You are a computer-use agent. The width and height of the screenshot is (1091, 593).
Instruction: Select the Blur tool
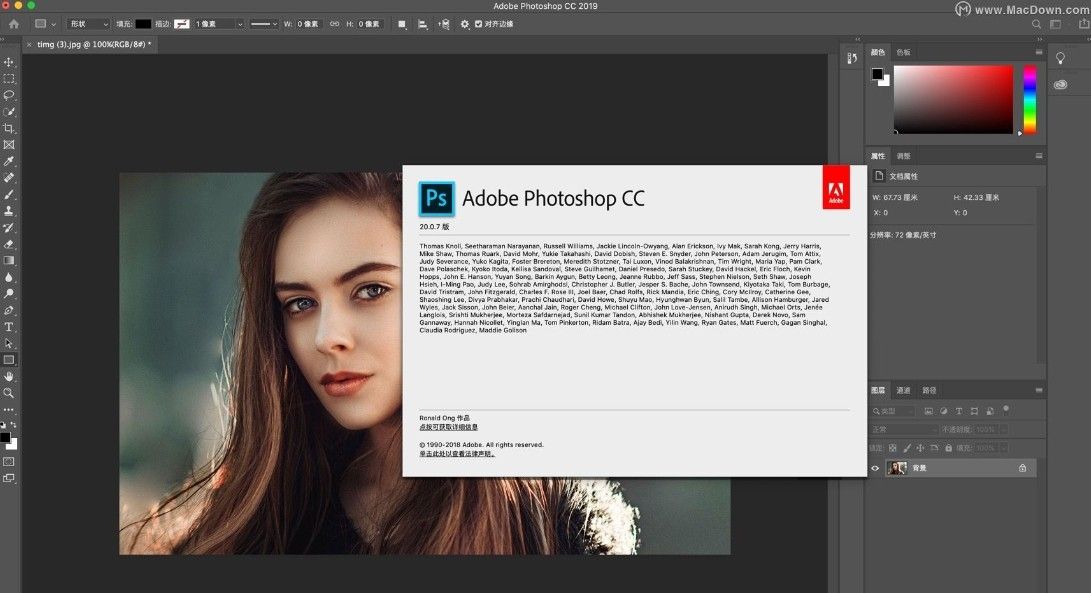click(9, 277)
